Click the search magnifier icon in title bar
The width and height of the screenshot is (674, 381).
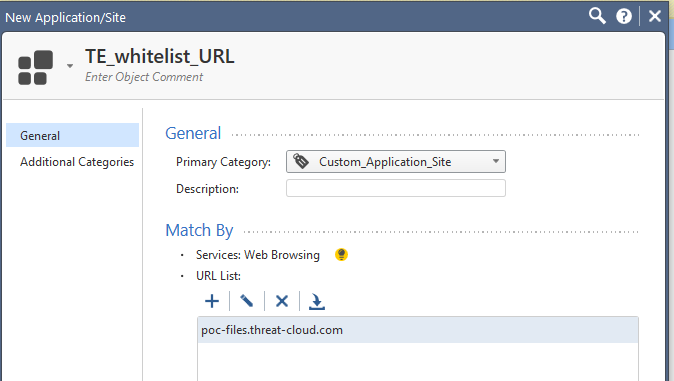click(597, 16)
